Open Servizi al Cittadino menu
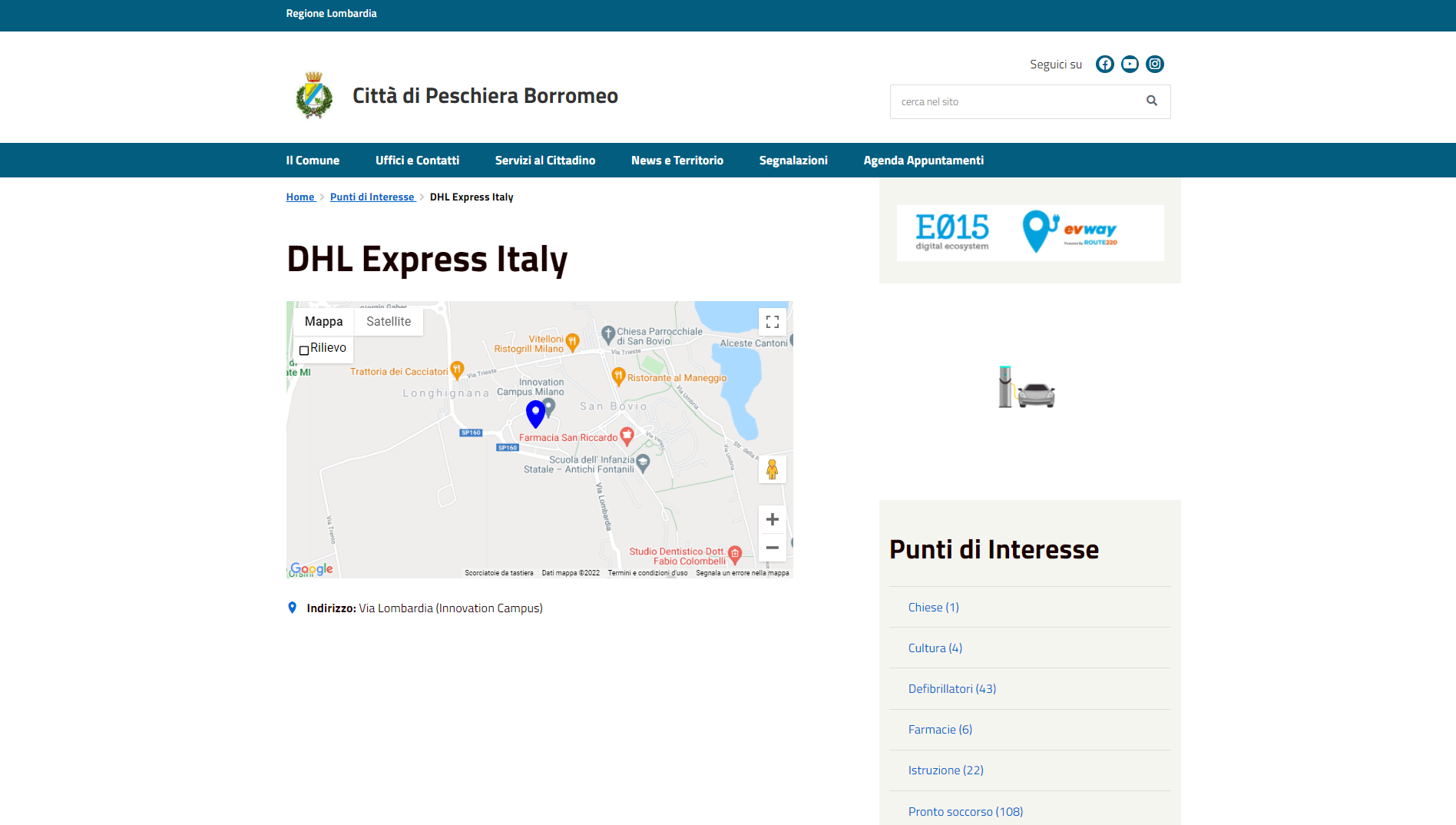This screenshot has width=1456, height=825. [x=544, y=161]
